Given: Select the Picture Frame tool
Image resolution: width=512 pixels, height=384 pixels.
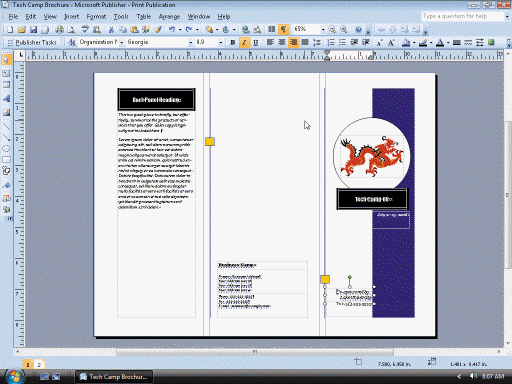Looking at the screenshot, I should coord(6,113).
